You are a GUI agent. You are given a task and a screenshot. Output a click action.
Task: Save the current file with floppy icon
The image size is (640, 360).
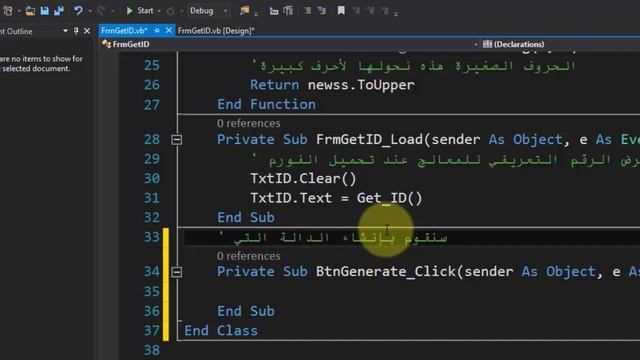coord(44,11)
